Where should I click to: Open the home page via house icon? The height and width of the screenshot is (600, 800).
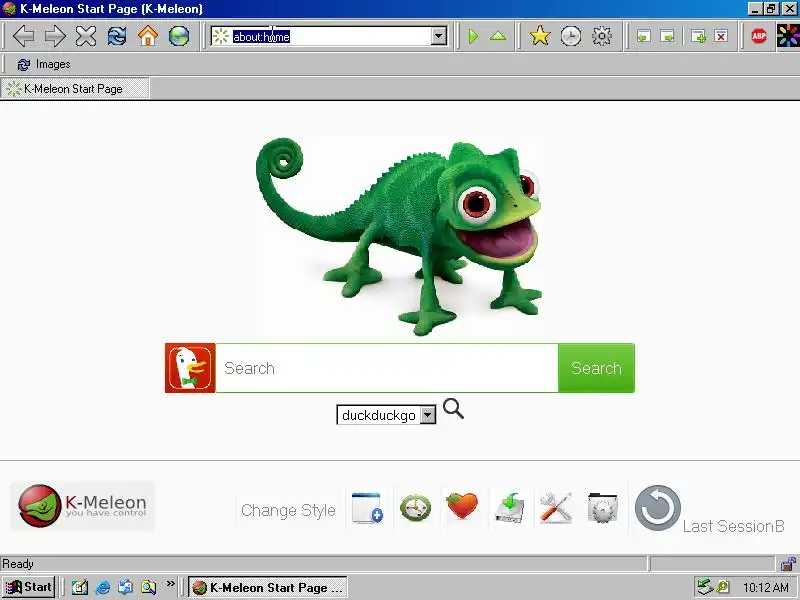148,36
